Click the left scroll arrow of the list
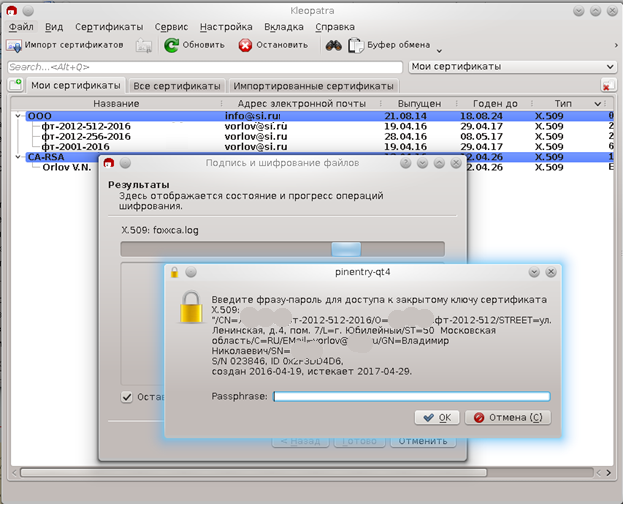 [15, 473]
